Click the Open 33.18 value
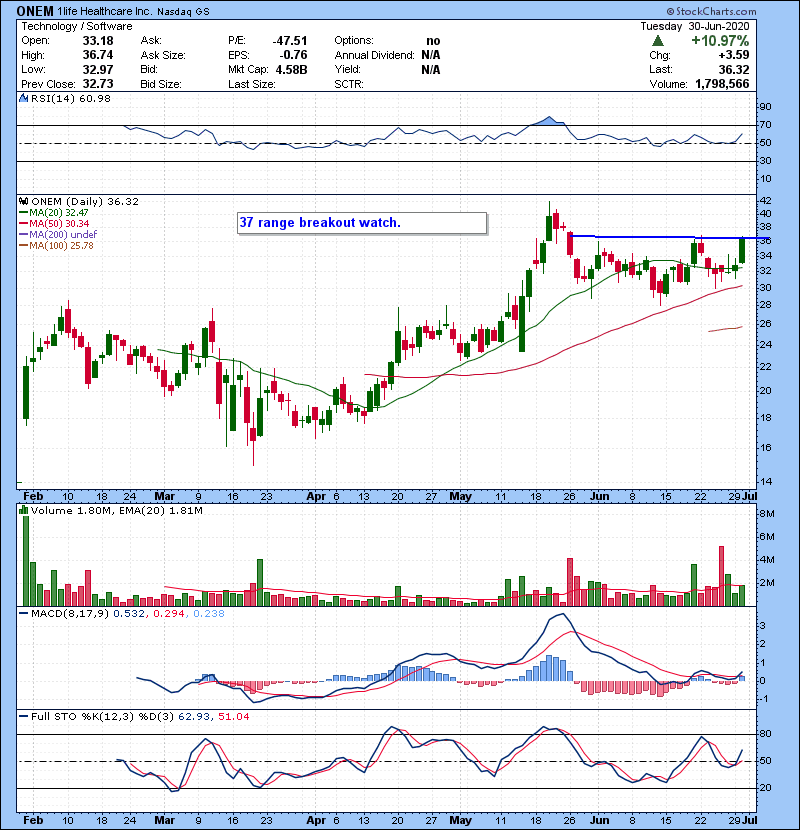 click(98, 41)
